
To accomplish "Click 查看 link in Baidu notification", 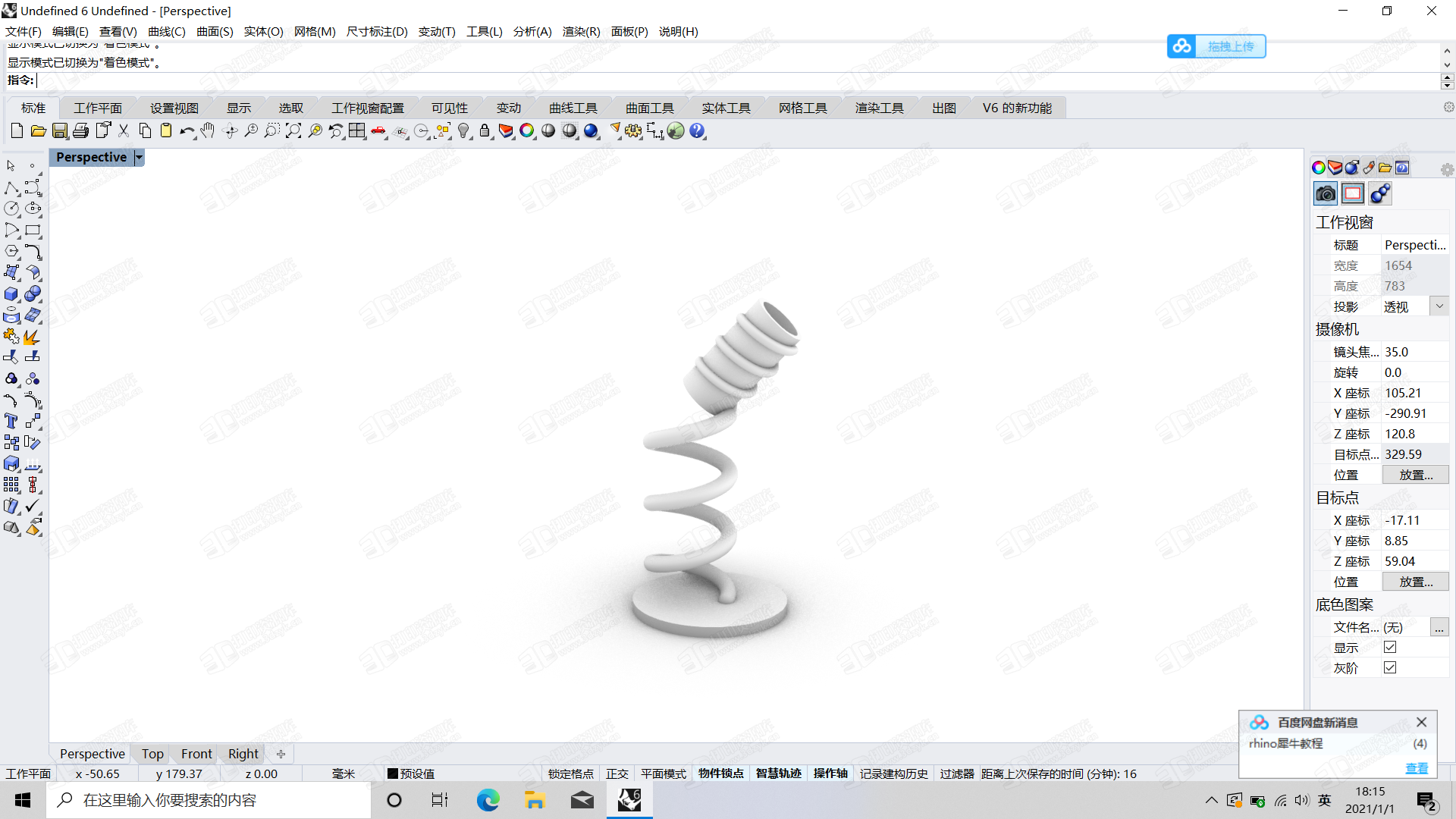I will (1416, 768).
